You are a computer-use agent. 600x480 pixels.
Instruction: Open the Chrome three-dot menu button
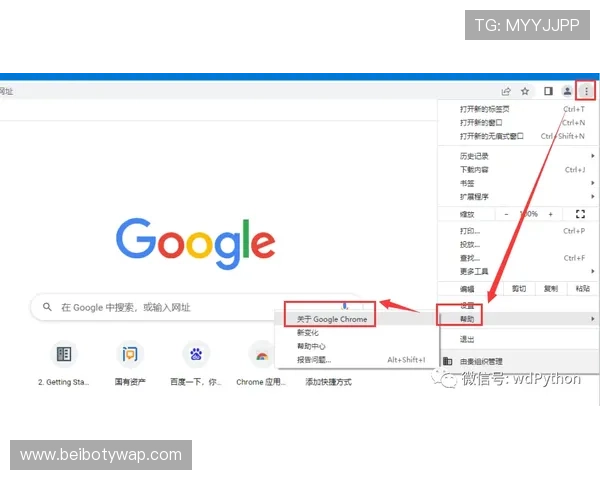(x=586, y=91)
